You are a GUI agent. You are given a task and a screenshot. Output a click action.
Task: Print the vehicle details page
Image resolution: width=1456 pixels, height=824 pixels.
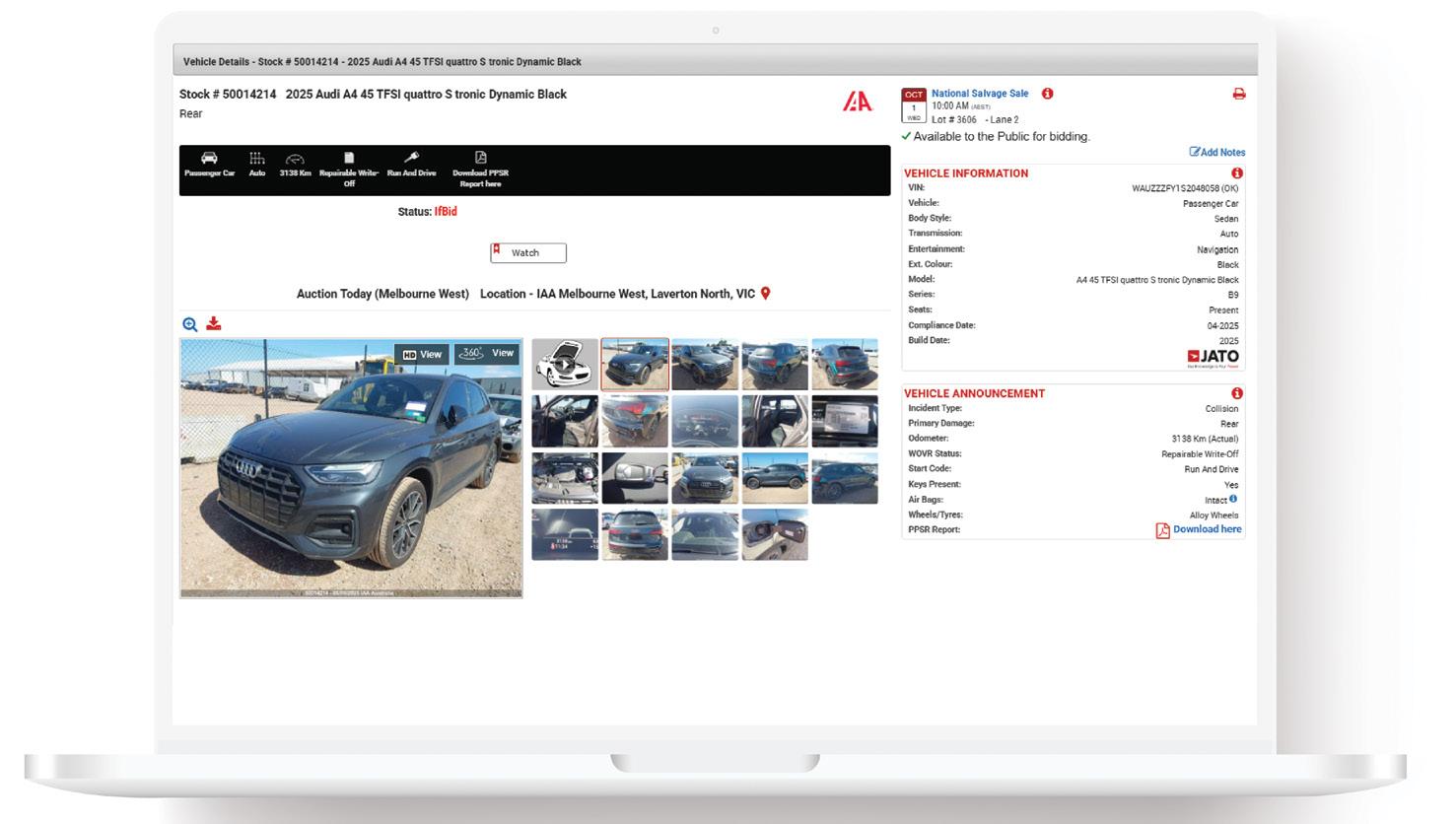1239,94
